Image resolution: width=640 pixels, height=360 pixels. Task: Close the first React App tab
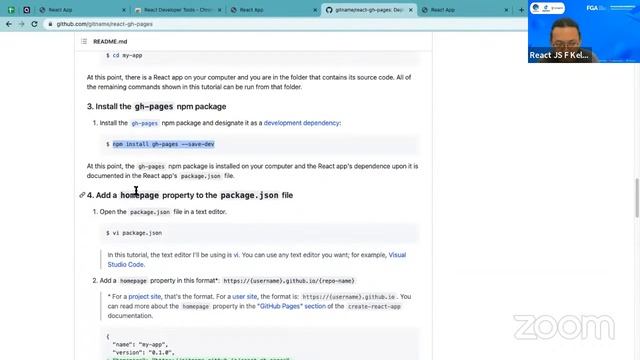click(x=124, y=10)
